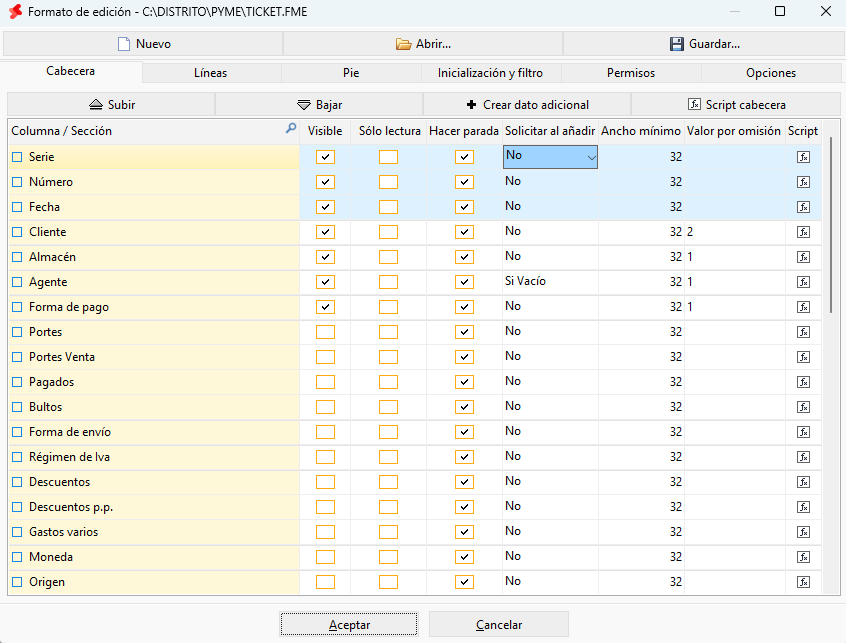Click the Script cabecera fx button
The image size is (846, 643).
[x=736, y=105]
